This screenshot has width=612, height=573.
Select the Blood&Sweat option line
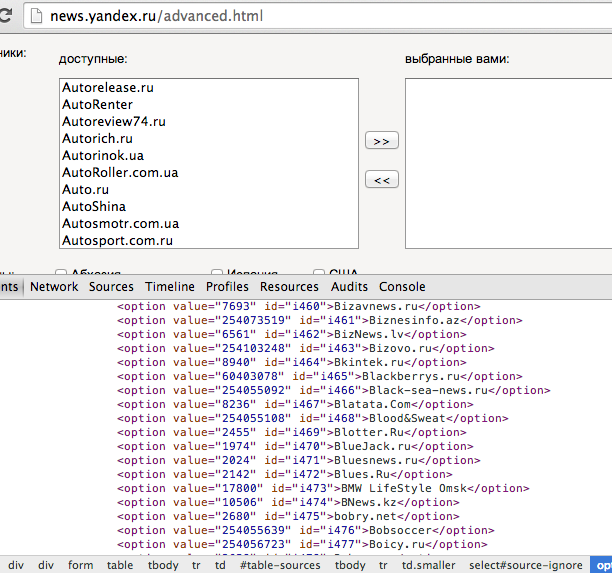(313, 418)
